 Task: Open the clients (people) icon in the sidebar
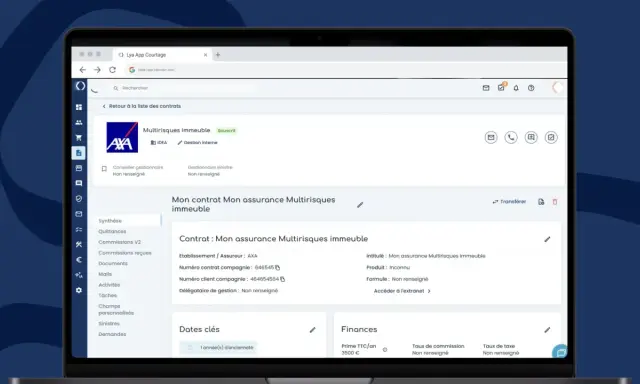pyautogui.click(x=79, y=122)
